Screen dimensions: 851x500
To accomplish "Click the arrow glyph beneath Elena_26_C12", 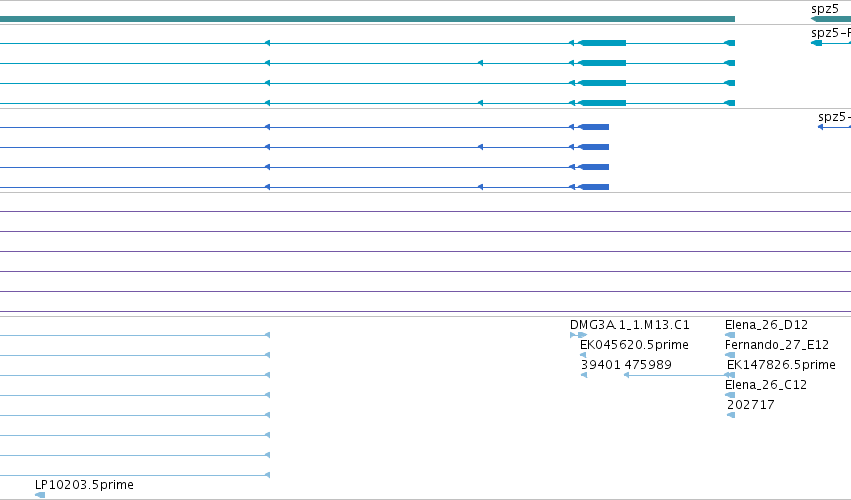I will (730, 395).
